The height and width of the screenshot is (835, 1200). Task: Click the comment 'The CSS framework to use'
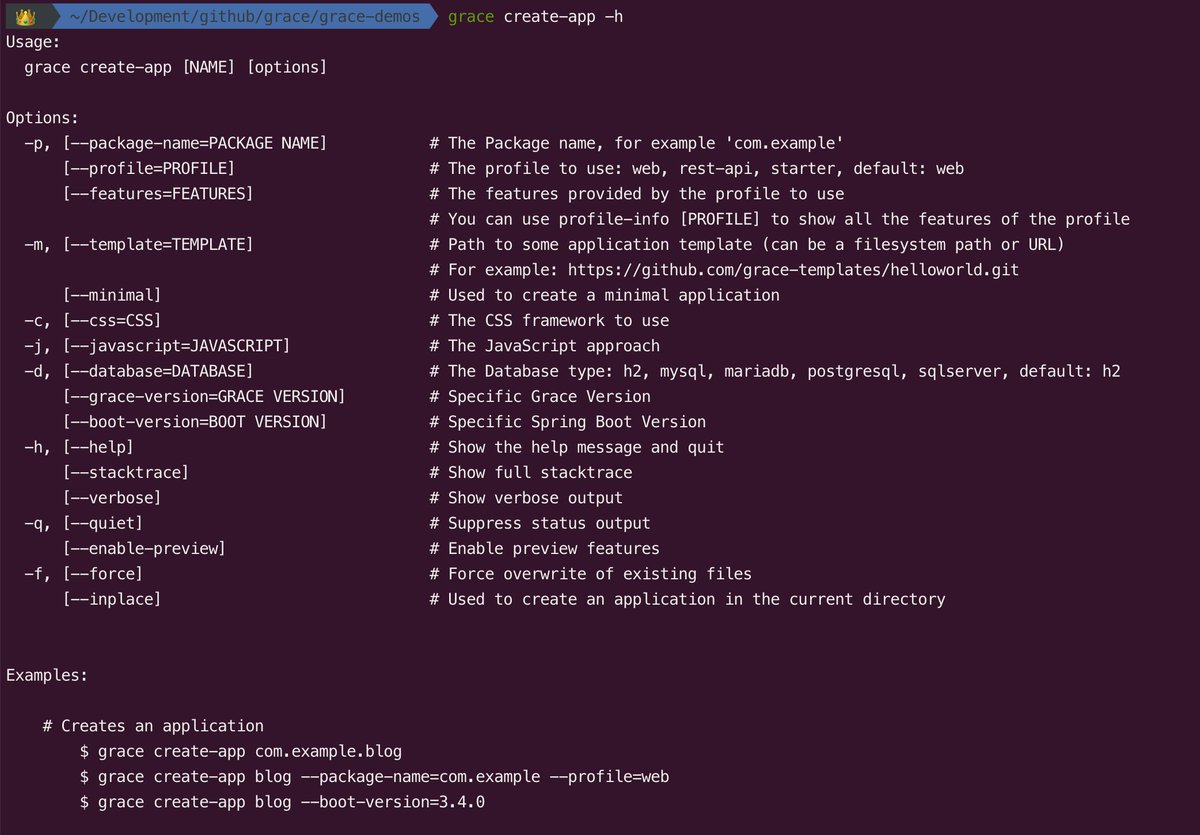[x=549, y=320]
